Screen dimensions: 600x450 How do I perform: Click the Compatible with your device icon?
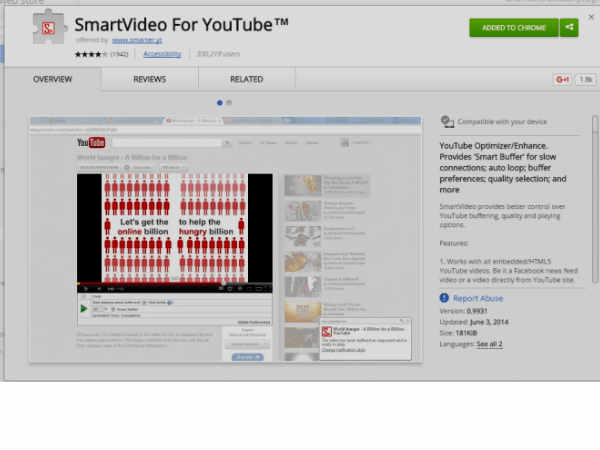coord(447,122)
